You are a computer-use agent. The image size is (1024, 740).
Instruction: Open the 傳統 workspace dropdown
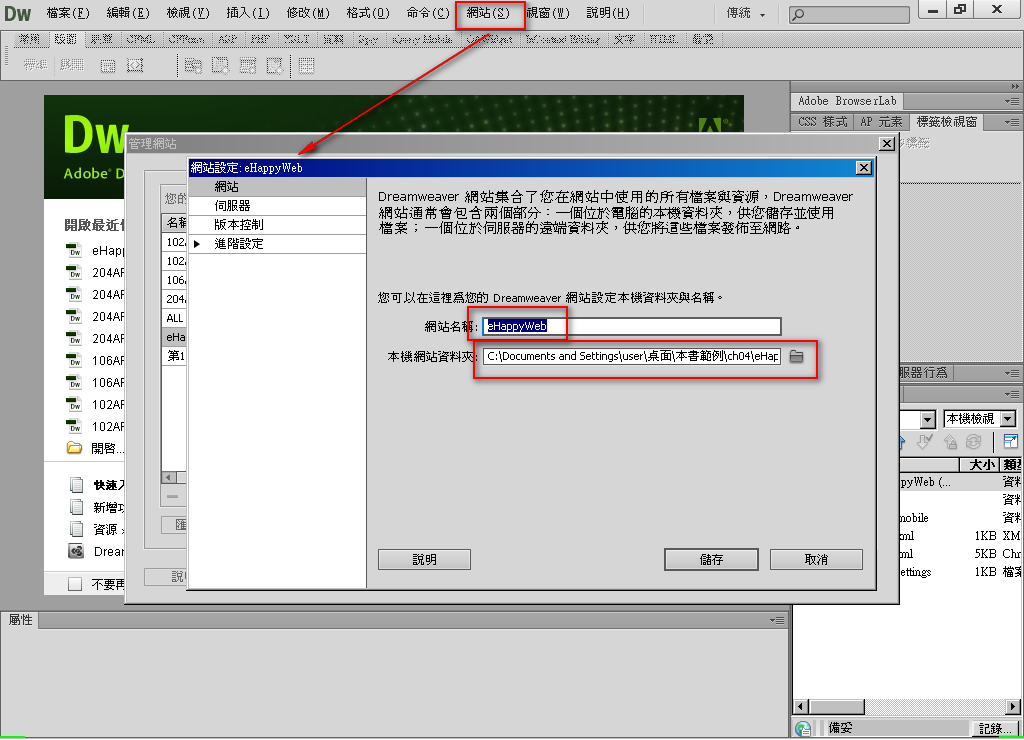pos(746,13)
